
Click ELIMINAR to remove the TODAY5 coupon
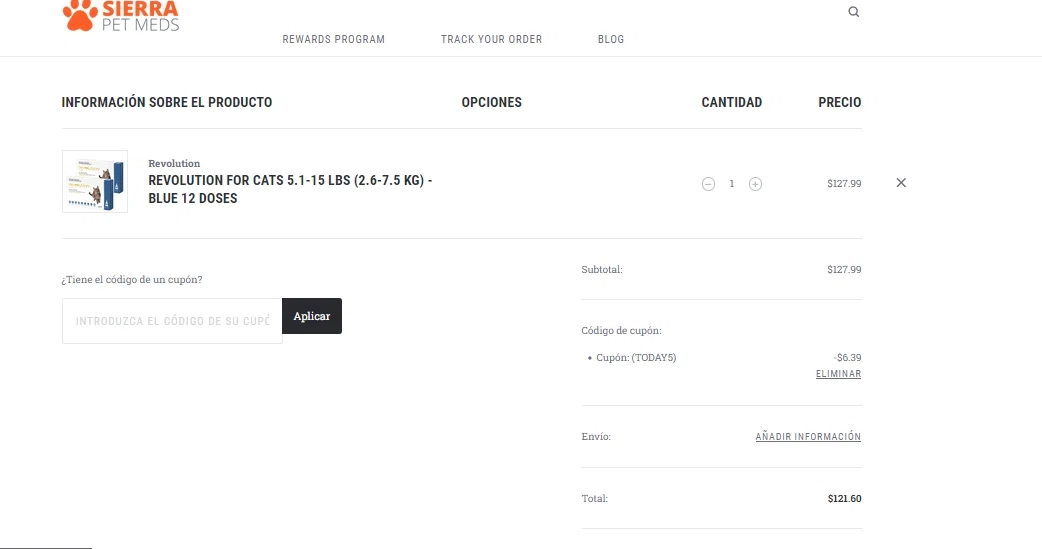point(838,374)
